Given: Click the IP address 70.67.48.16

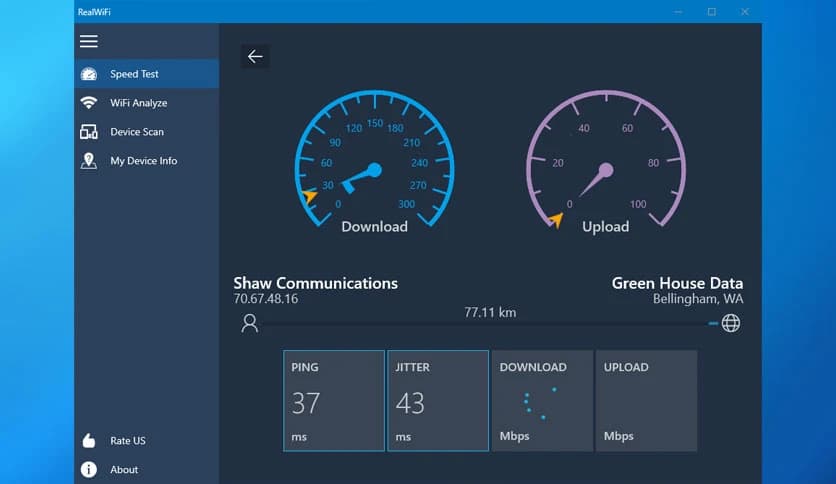Looking at the screenshot, I should [266, 299].
